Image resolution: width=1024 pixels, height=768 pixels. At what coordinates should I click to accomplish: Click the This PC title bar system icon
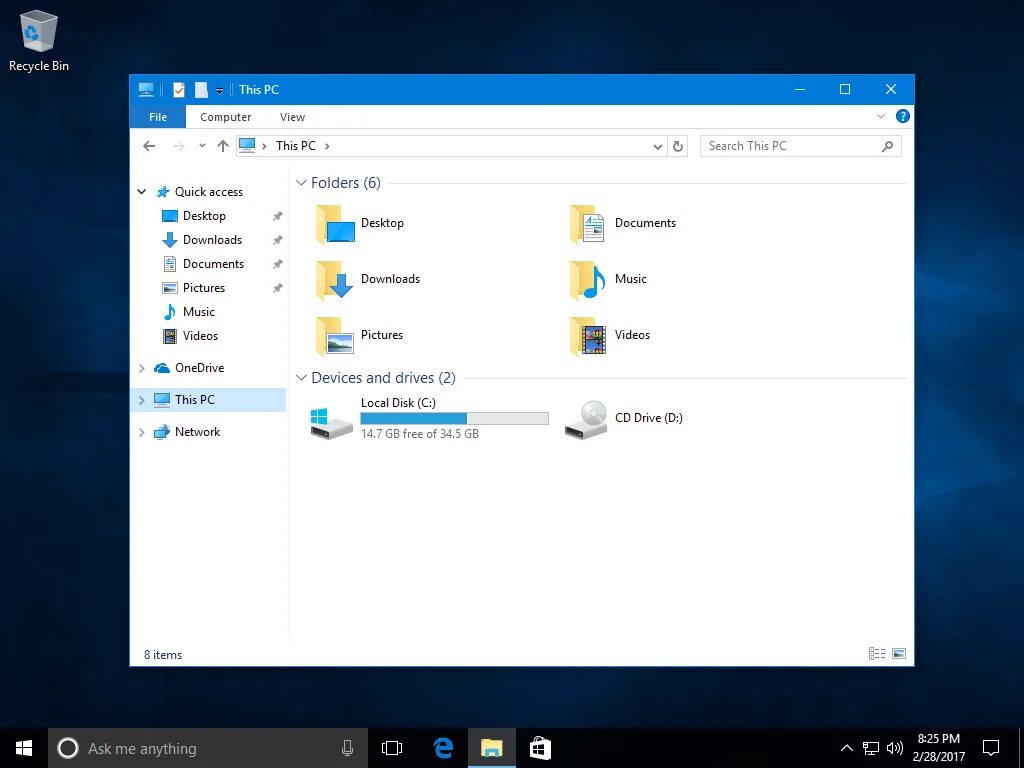click(x=146, y=89)
